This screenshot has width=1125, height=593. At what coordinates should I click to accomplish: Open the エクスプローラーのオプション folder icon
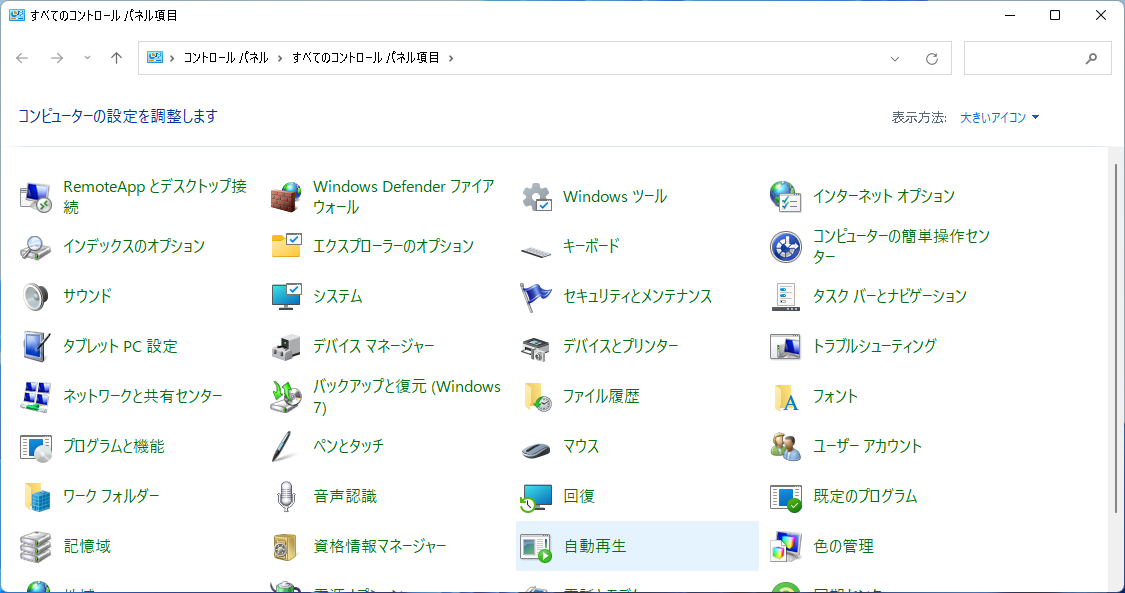pos(286,247)
